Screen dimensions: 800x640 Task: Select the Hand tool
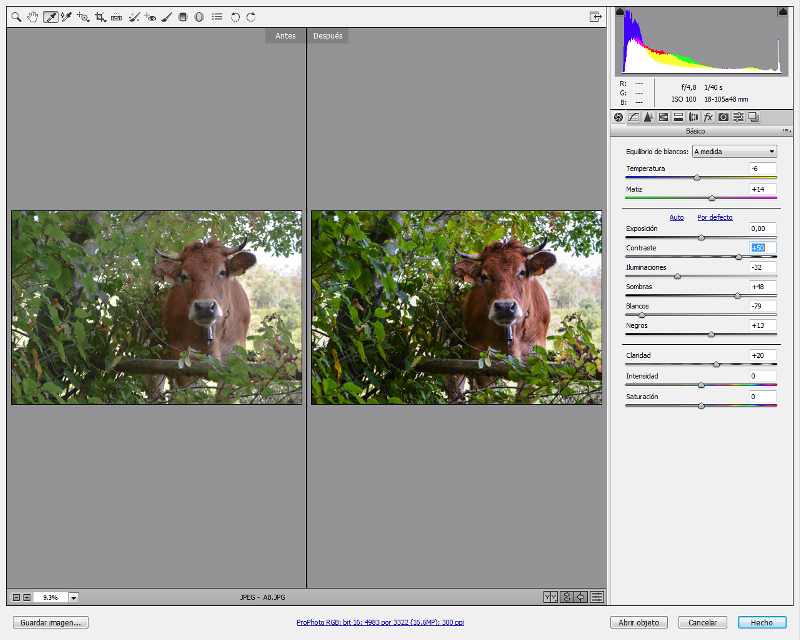tap(33, 17)
